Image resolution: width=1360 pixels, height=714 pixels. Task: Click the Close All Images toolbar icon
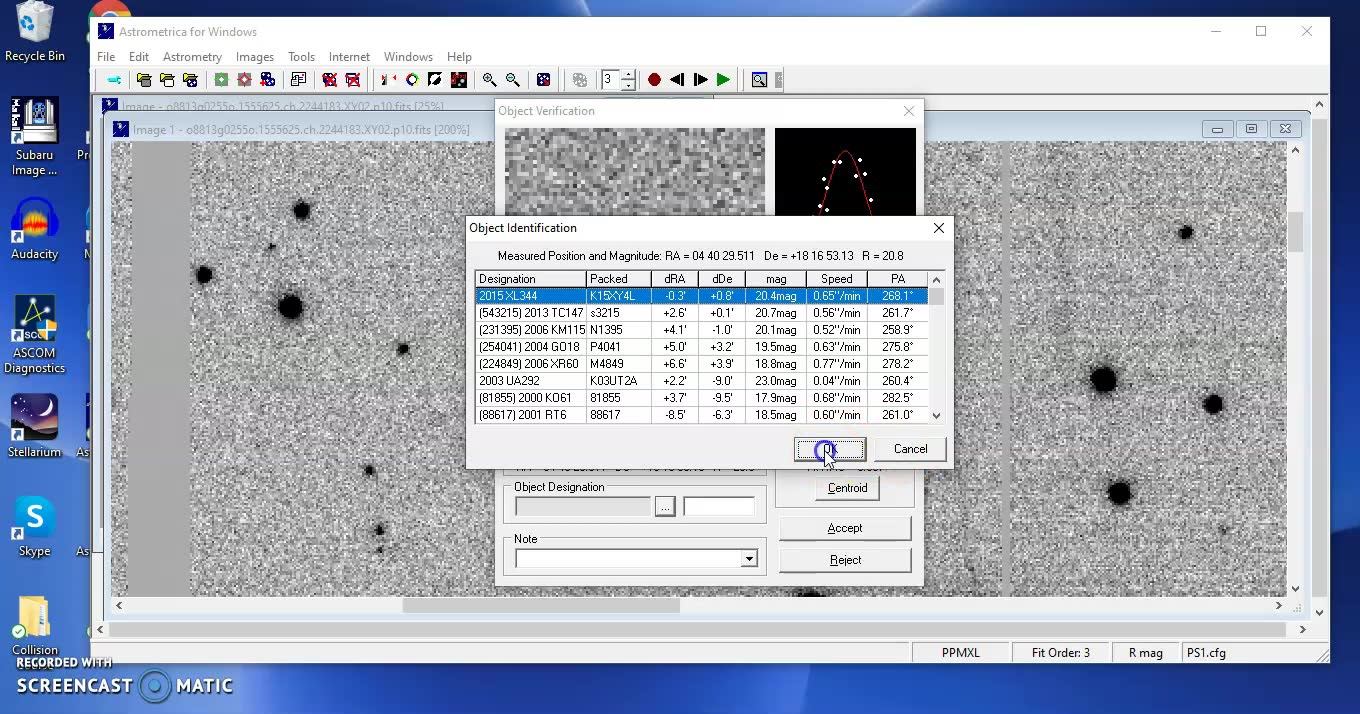[352, 80]
